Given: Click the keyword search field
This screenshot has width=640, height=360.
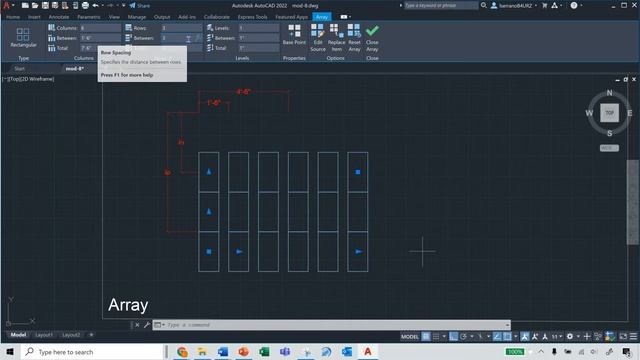Looking at the screenshot, I should [441, 5].
